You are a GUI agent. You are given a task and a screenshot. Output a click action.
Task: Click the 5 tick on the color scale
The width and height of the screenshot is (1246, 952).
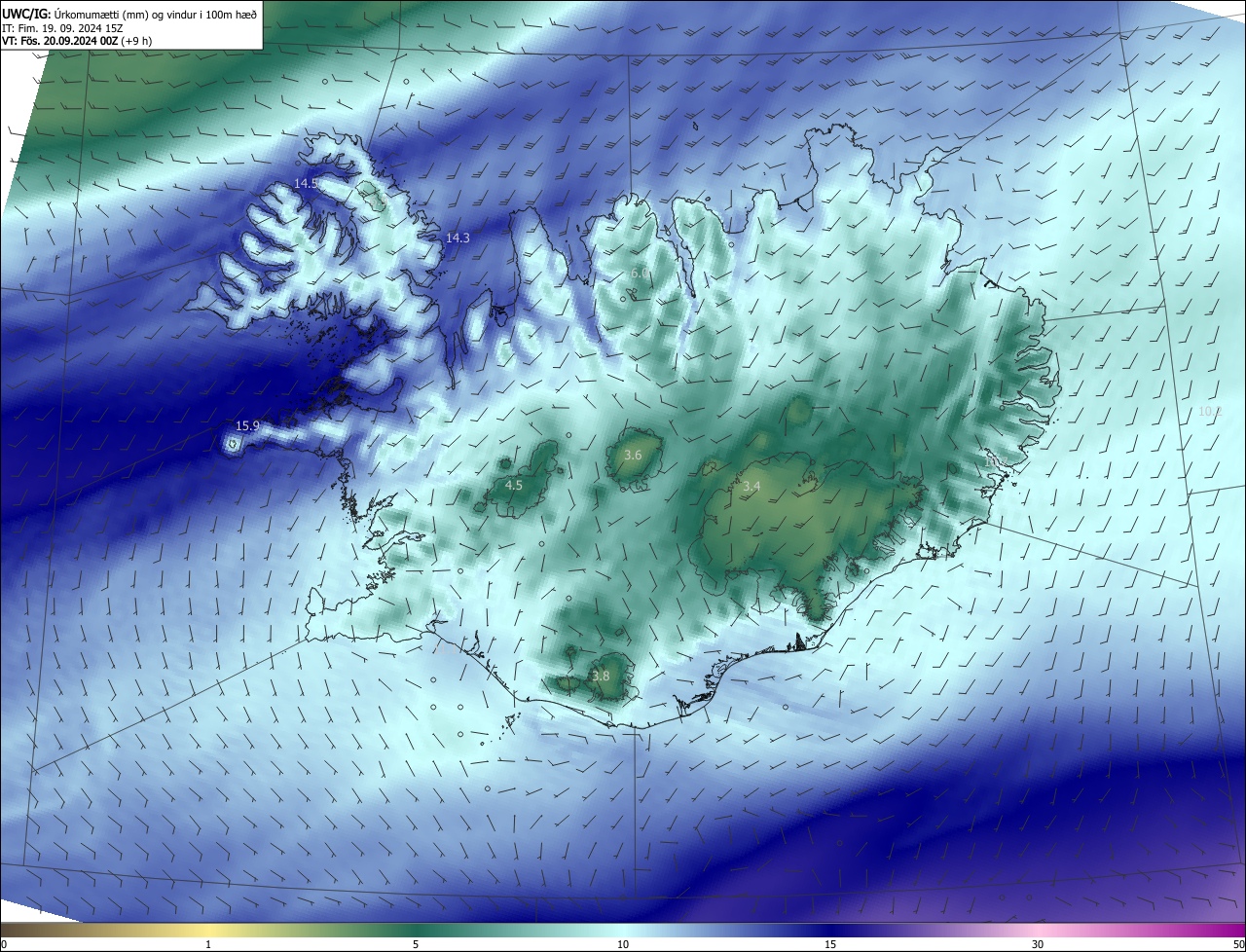tap(416, 944)
